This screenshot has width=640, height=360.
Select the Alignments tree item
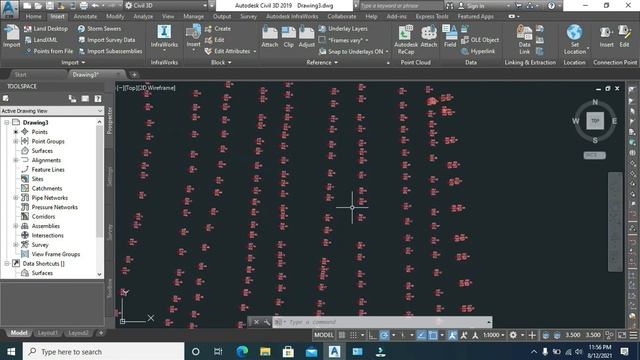coord(46,160)
